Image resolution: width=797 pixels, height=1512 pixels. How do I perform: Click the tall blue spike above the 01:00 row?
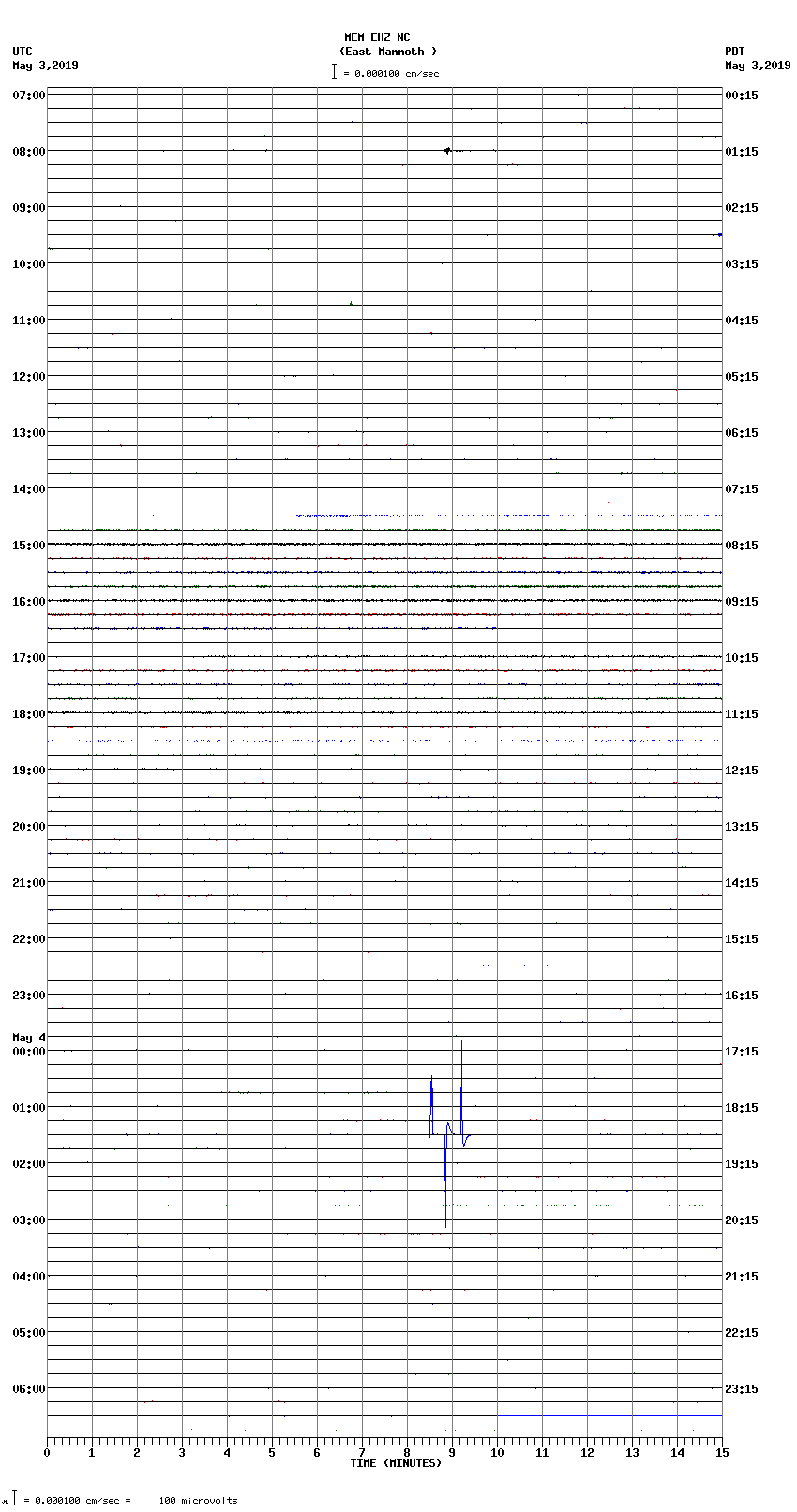[461, 1087]
